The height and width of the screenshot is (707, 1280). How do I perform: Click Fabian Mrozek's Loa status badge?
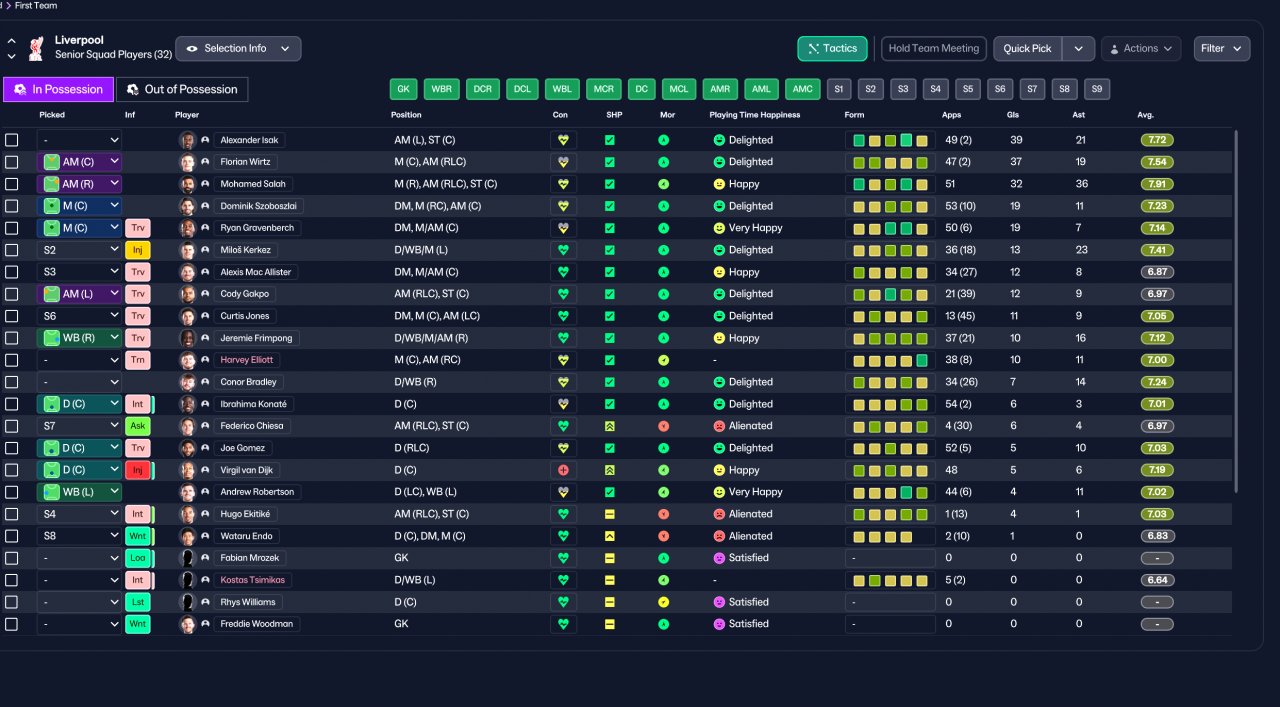[137, 558]
